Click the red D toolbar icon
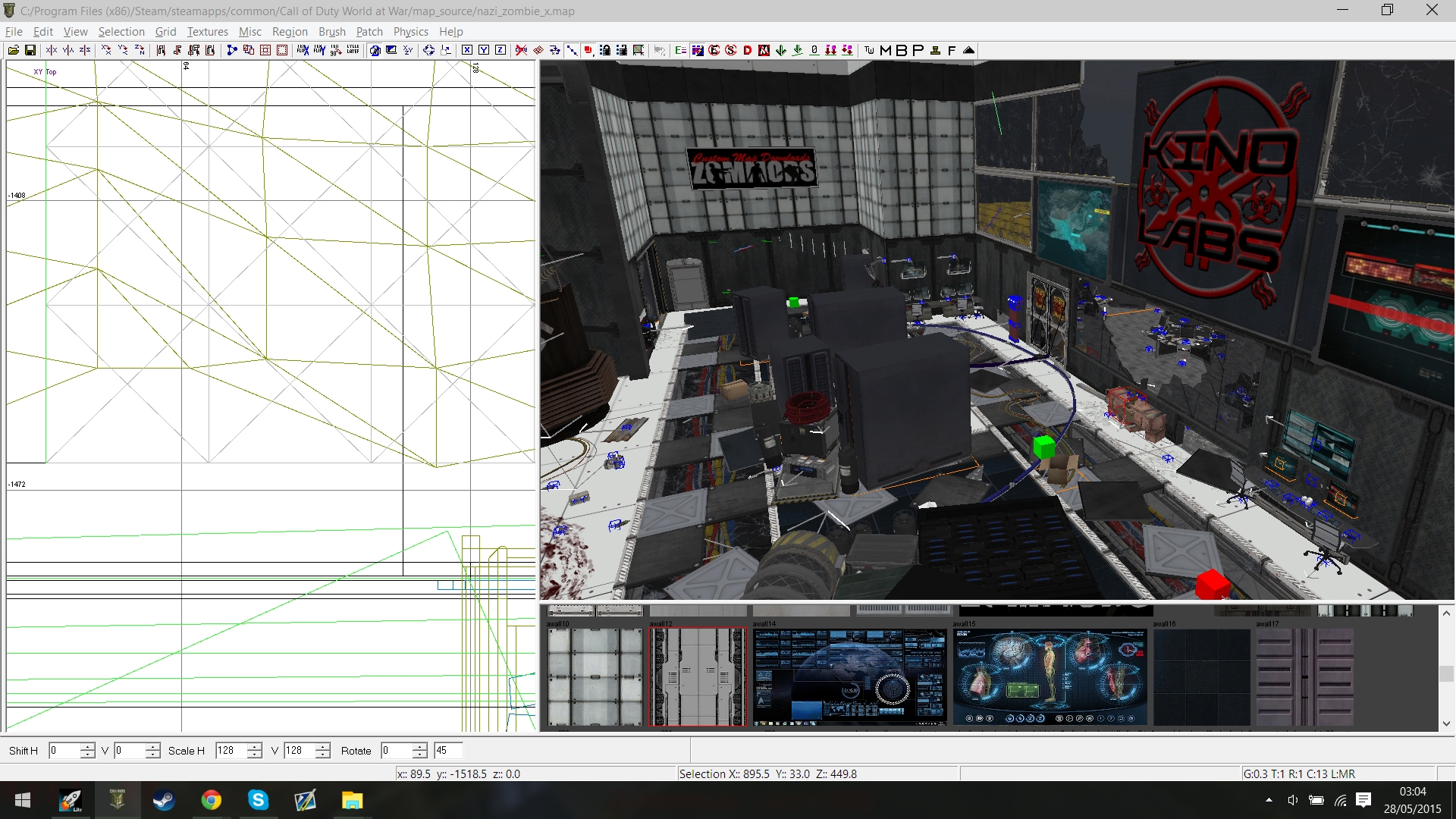The height and width of the screenshot is (819, 1456). pyautogui.click(x=747, y=50)
